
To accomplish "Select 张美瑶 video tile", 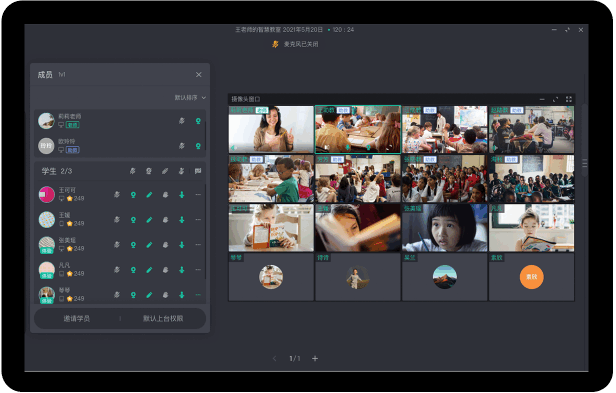I will [x=445, y=228].
